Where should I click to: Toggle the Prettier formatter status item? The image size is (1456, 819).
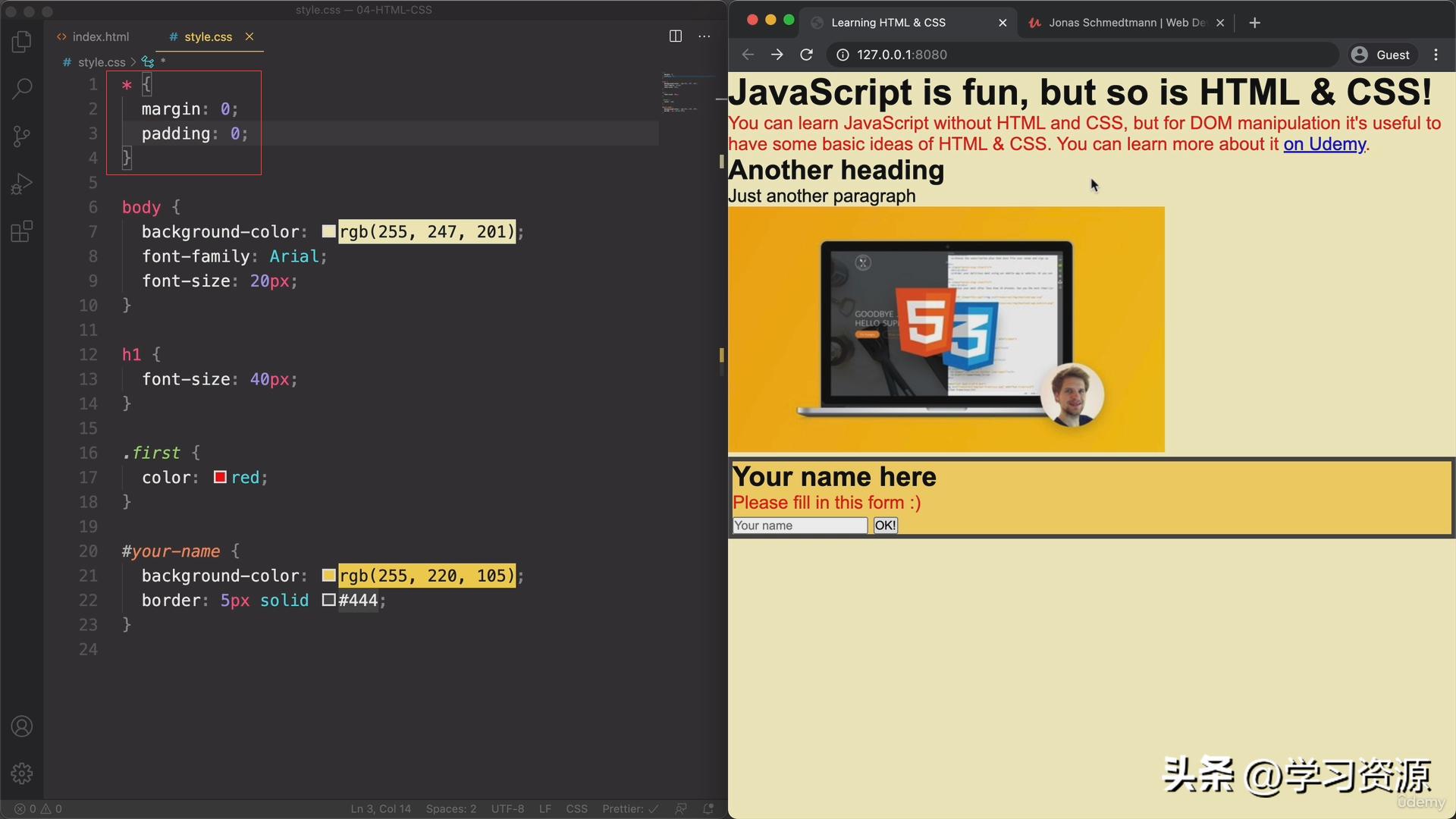[x=629, y=808]
